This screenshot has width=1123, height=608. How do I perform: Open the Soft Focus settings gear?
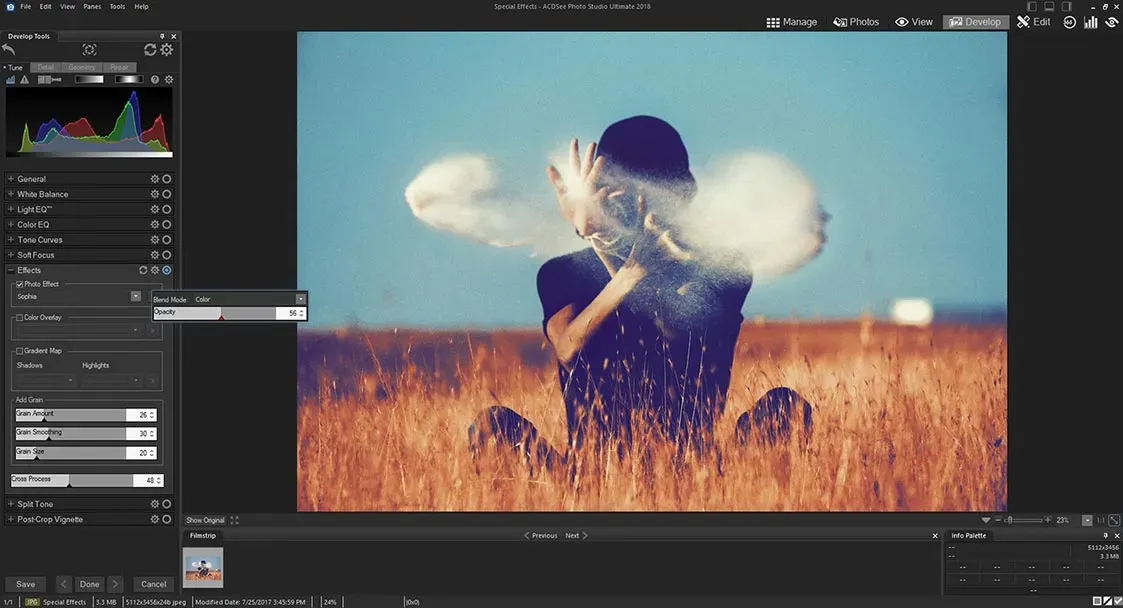pyautogui.click(x=155, y=255)
